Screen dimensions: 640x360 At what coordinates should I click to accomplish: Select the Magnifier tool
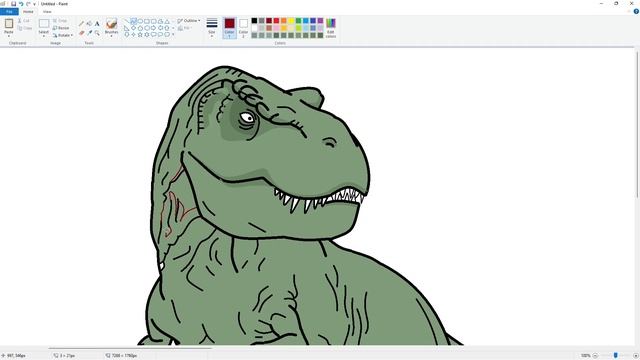[x=97, y=33]
